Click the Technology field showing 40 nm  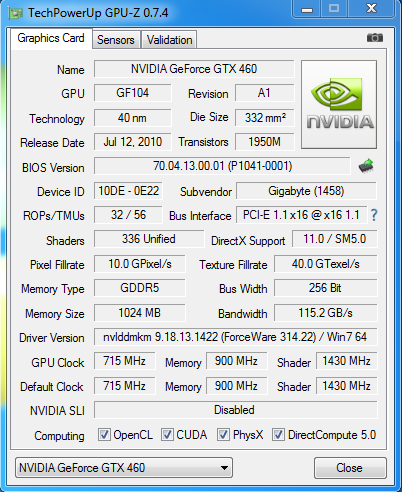click(x=132, y=118)
